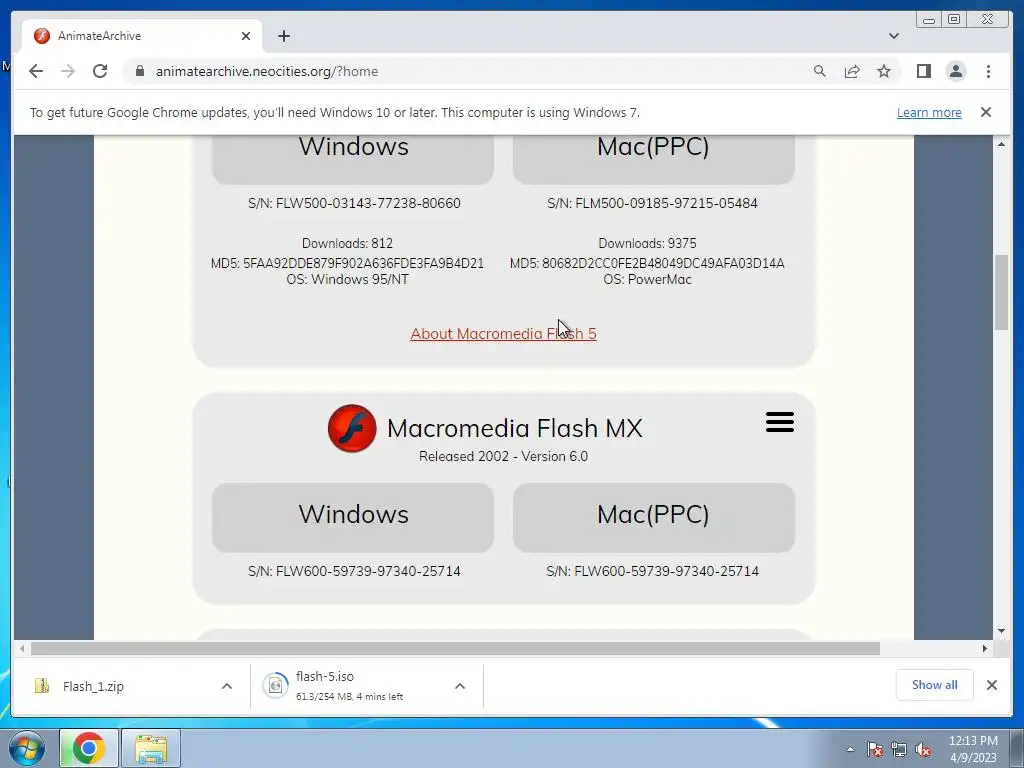Select Flash 5 Windows serial FLW500-03143-77238-80660

click(354, 203)
